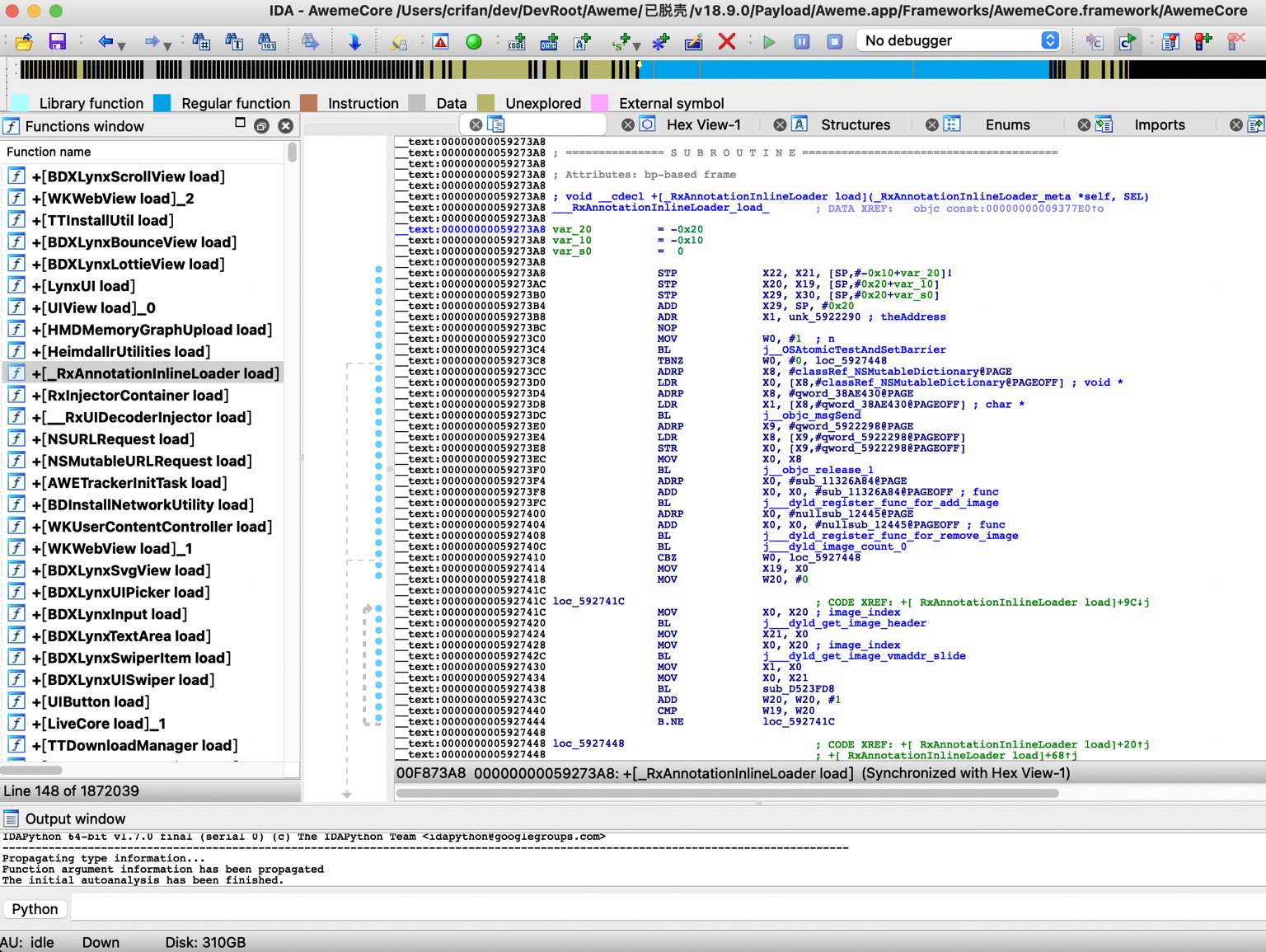Close the Hex View-1 tab

pos(628,125)
